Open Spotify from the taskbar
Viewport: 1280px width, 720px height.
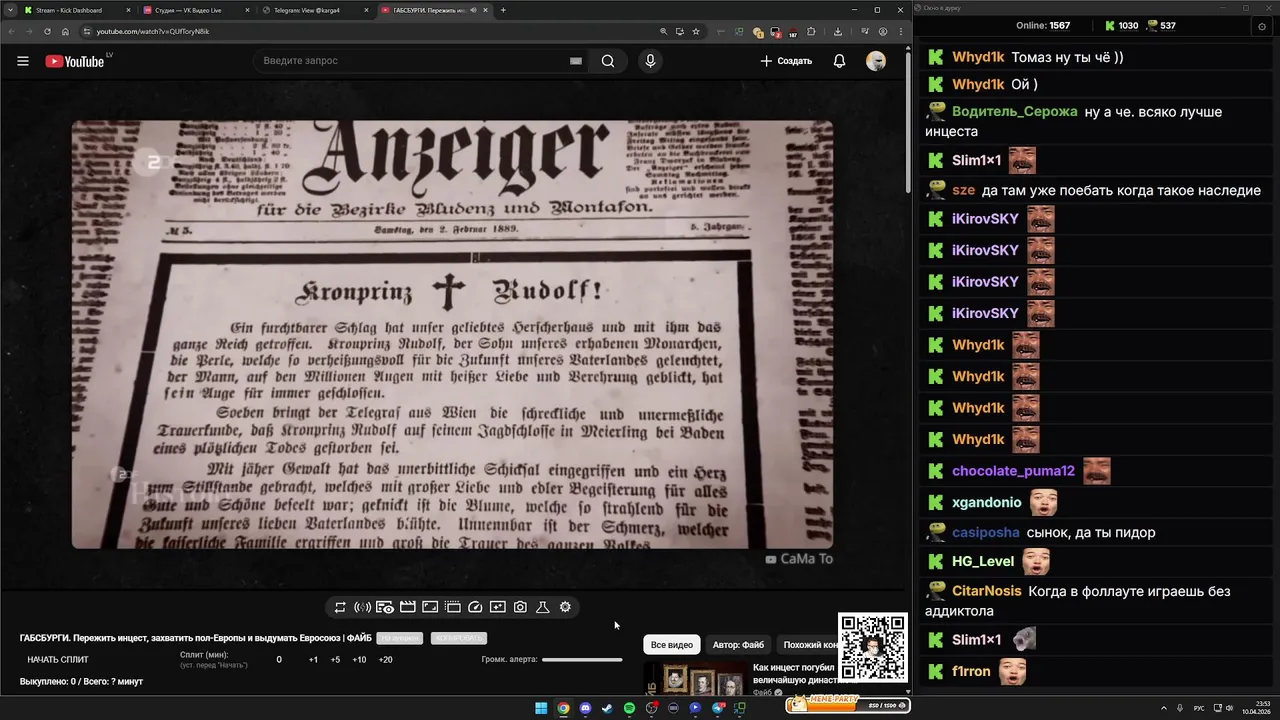pos(629,708)
